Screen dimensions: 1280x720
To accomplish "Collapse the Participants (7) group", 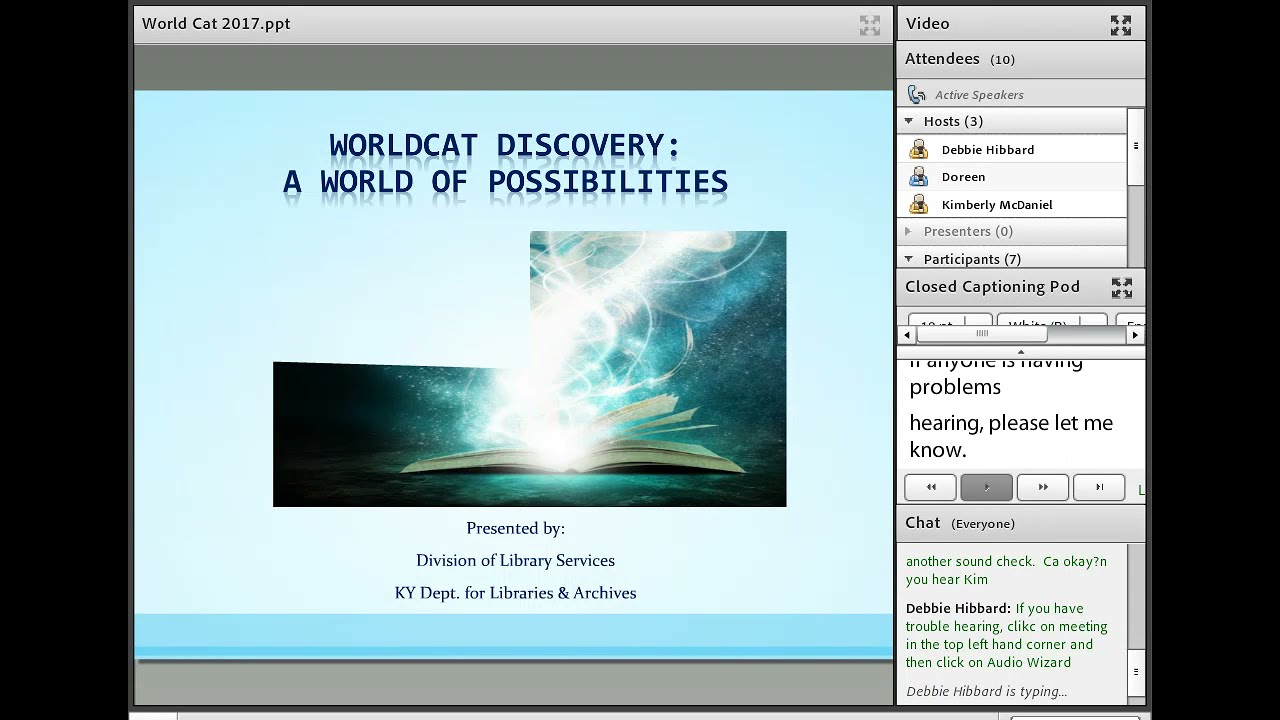I will click(909, 259).
